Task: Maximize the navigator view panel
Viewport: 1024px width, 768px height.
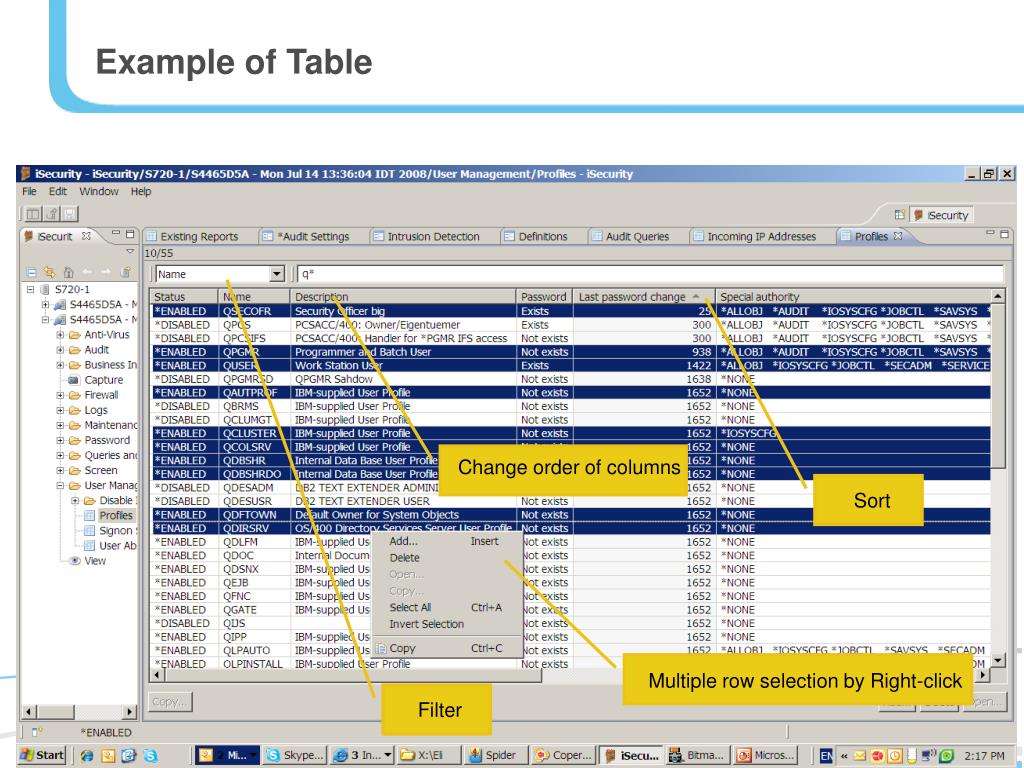Action: click(x=129, y=233)
